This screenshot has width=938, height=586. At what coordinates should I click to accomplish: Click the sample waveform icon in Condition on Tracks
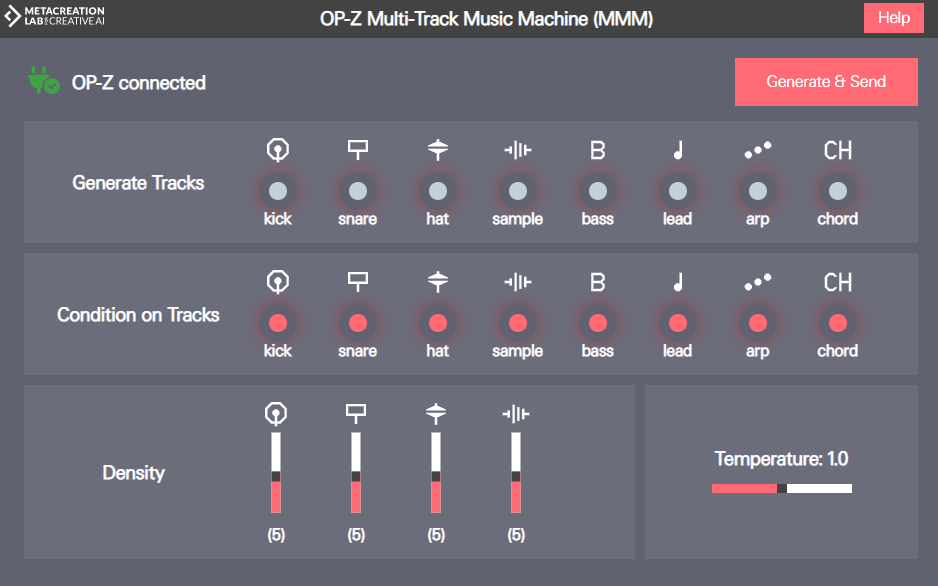coord(517,282)
